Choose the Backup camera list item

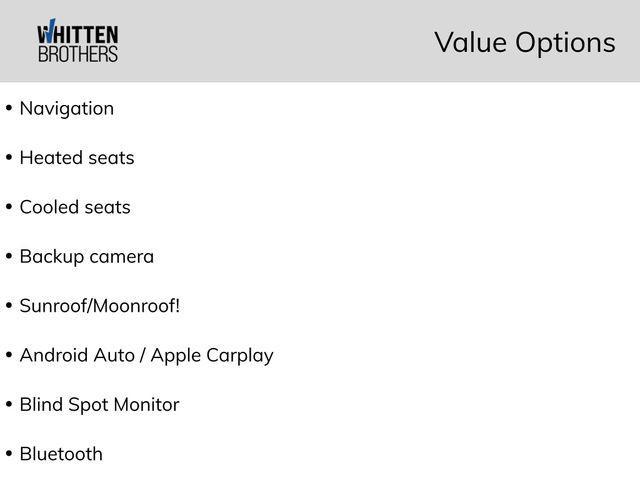pos(87,257)
